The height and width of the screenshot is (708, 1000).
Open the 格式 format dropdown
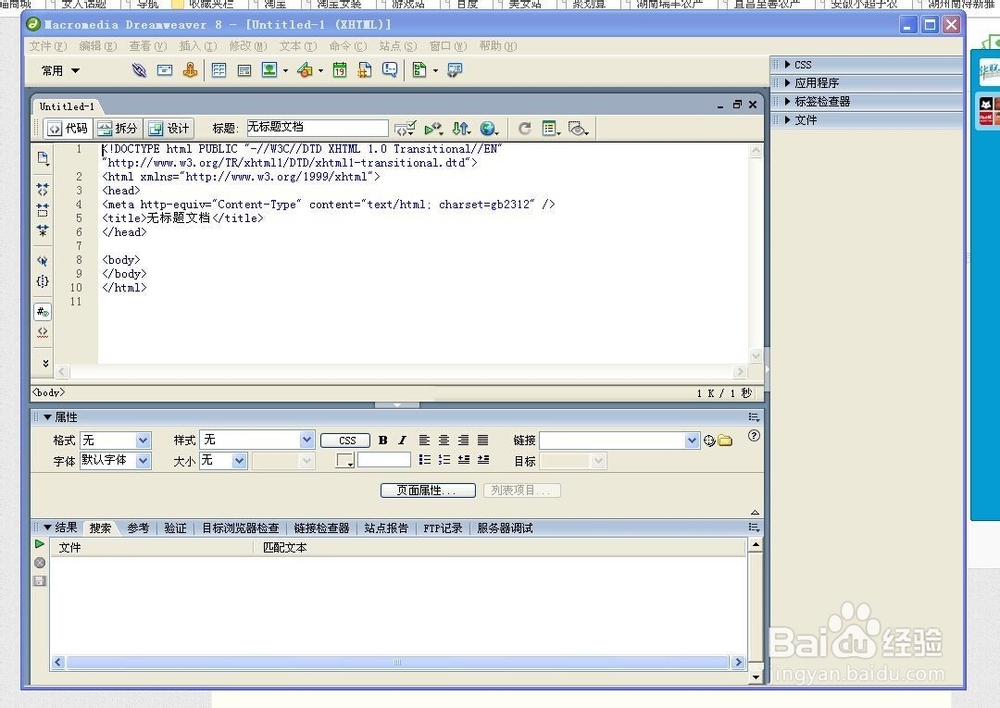click(143, 440)
